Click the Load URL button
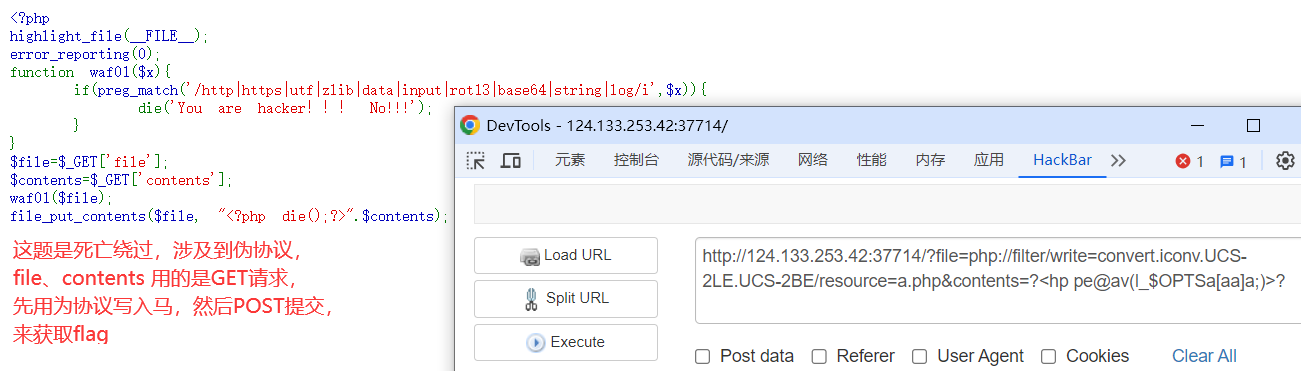The height and width of the screenshot is (371, 1301). (566, 255)
